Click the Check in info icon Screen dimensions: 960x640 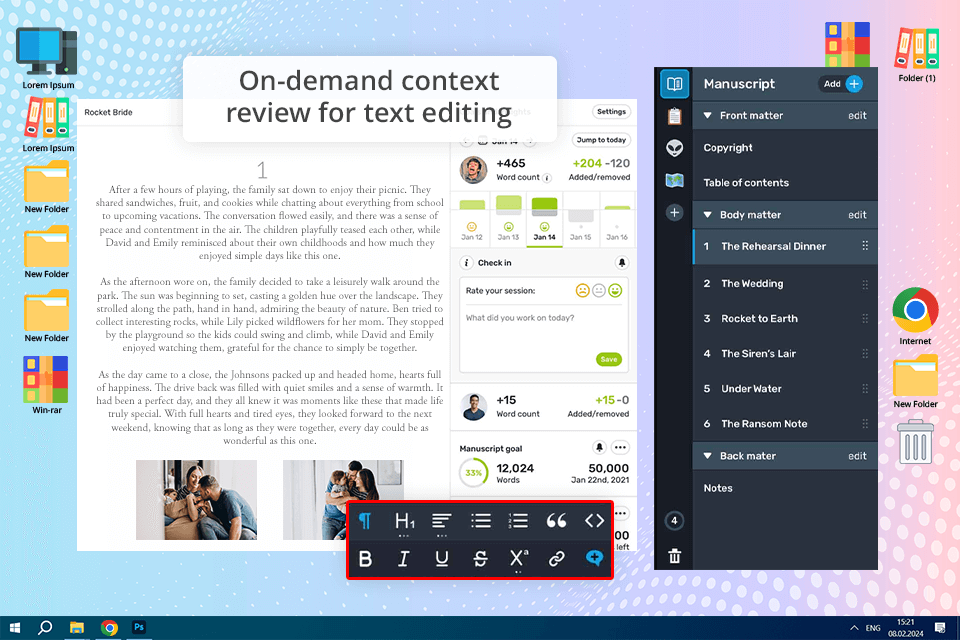467,263
